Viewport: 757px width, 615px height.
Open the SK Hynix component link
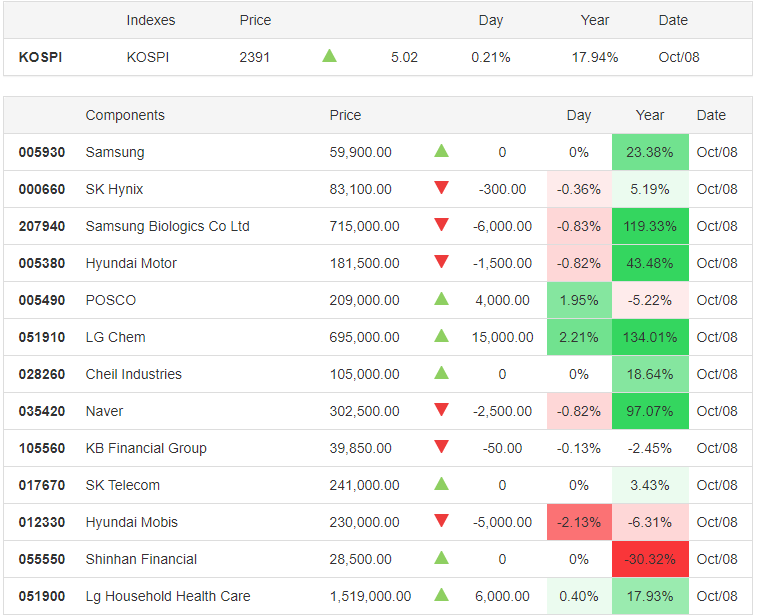pos(114,189)
